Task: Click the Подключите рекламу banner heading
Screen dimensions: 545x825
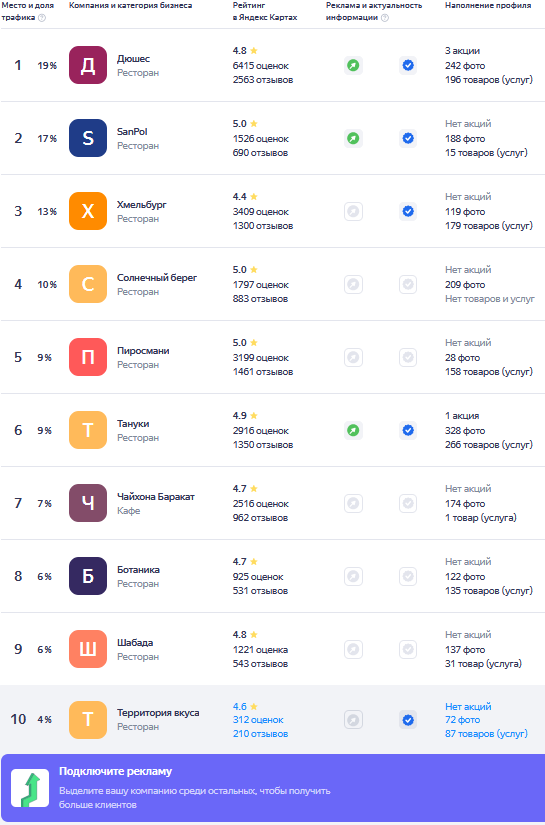Action: coord(116,772)
